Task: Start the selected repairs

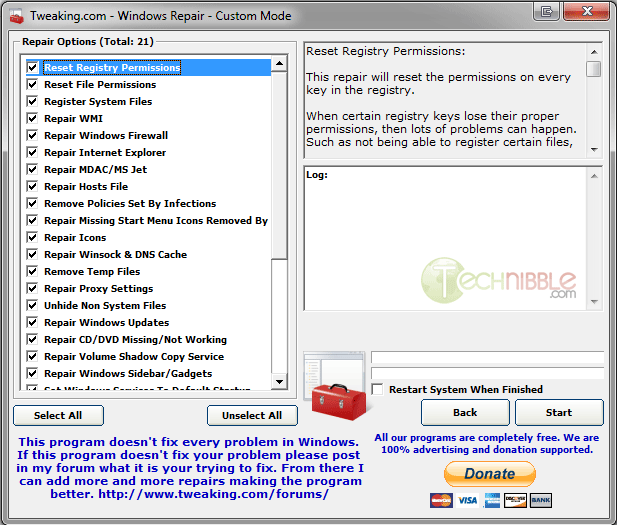Action: click(x=559, y=412)
